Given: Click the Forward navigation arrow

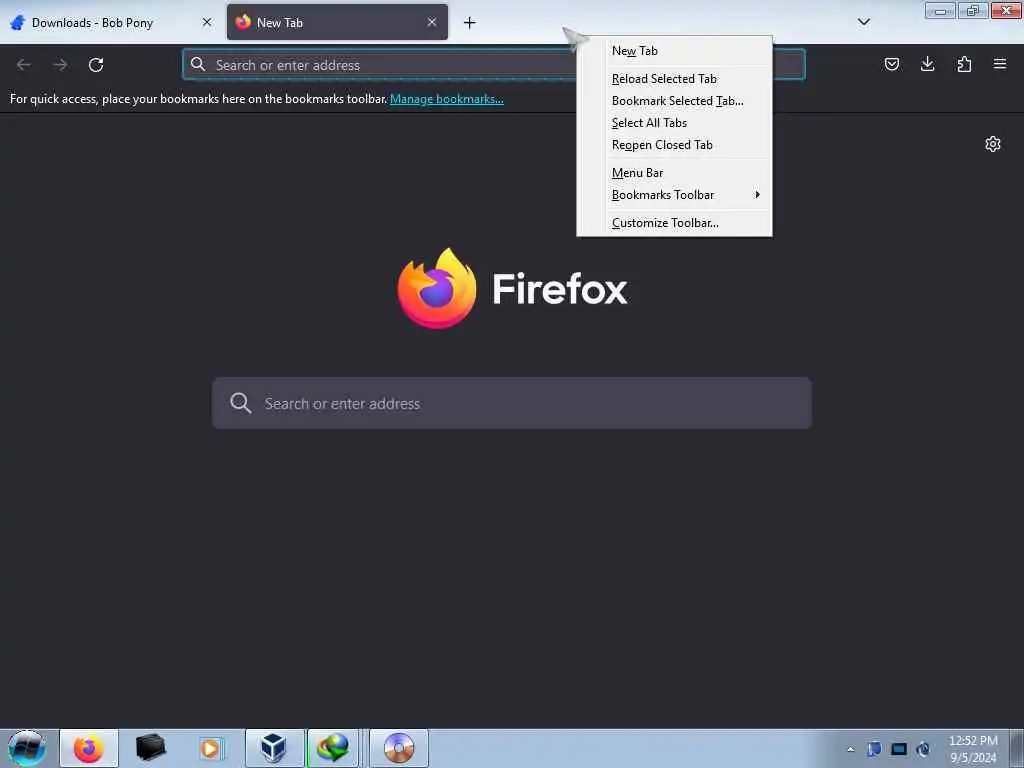Looking at the screenshot, I should click(x=60, y=65).
